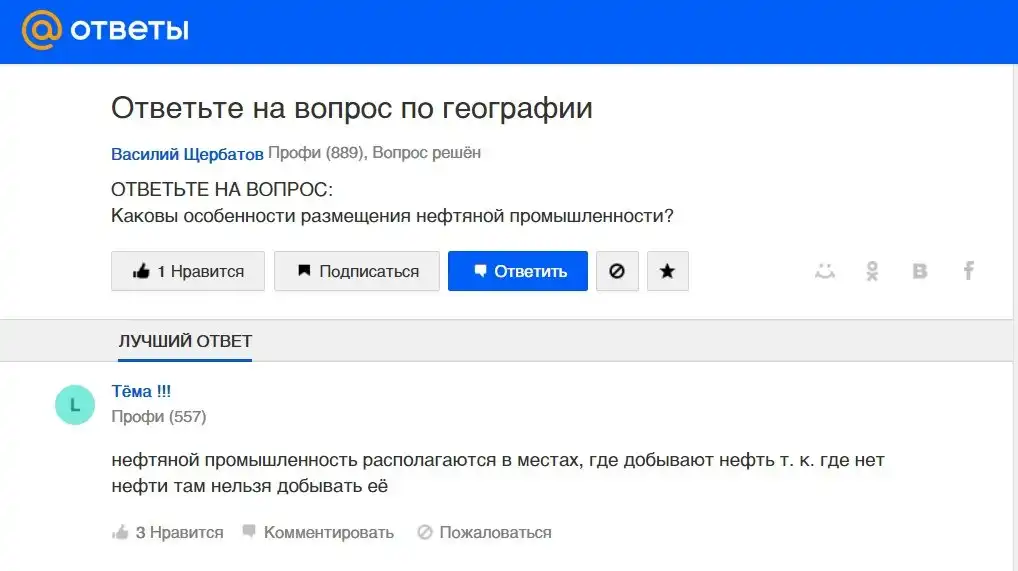Viewport: 1018px width, 571px height.
Task: Click the block (crossed circle) icon button
Action: [x=617, y=271]
